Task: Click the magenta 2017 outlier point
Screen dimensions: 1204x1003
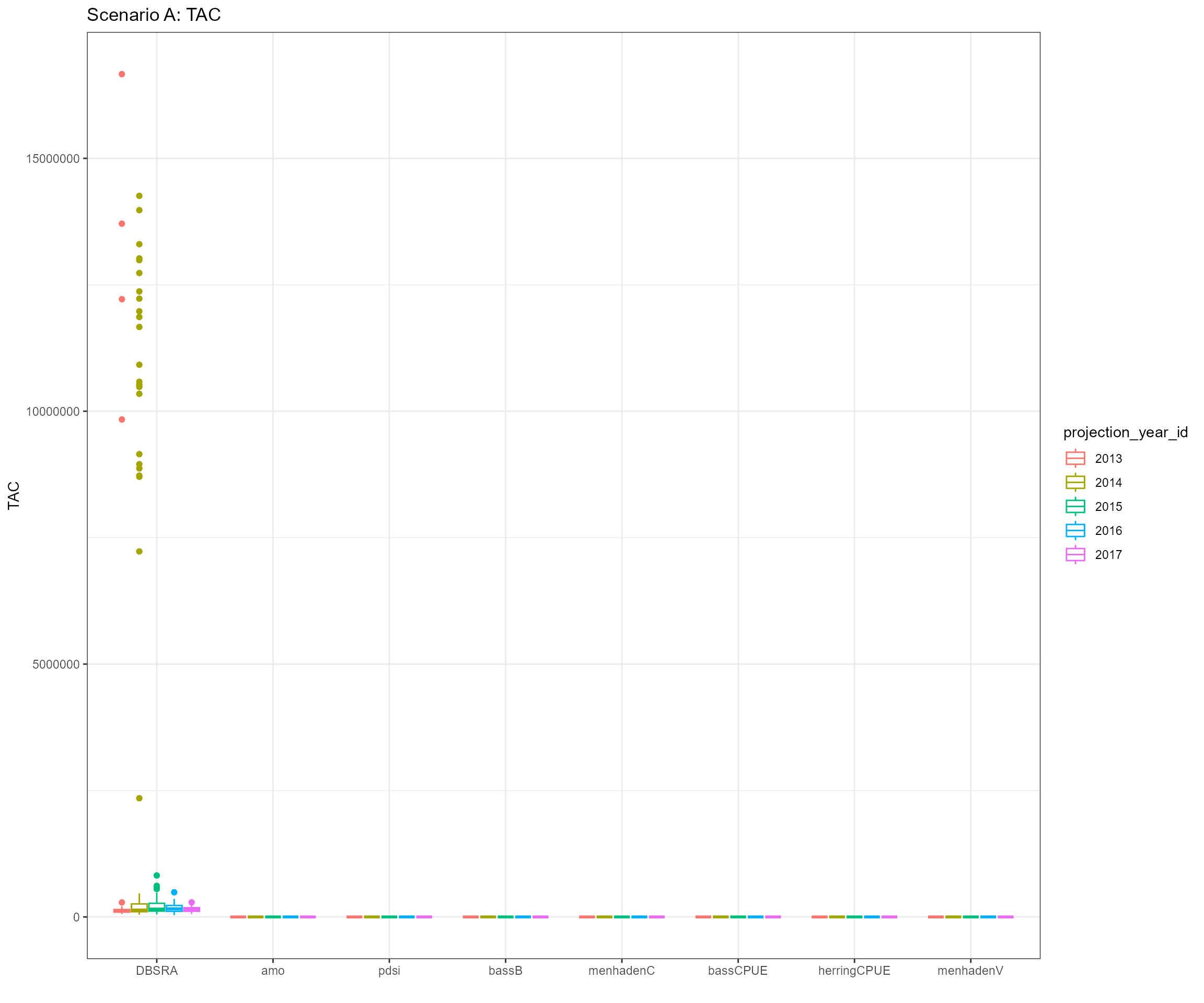Action: (191, 903)
